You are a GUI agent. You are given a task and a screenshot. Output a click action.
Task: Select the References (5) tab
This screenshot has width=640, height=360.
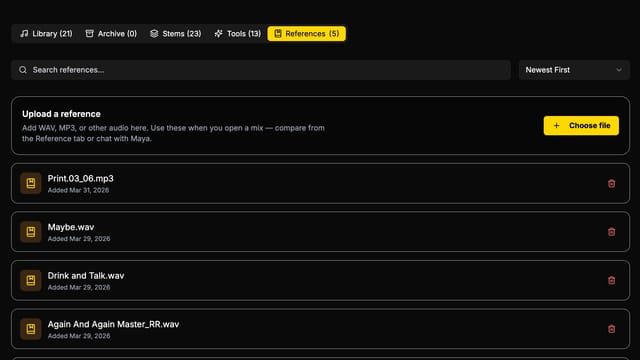tap(307, 33)
